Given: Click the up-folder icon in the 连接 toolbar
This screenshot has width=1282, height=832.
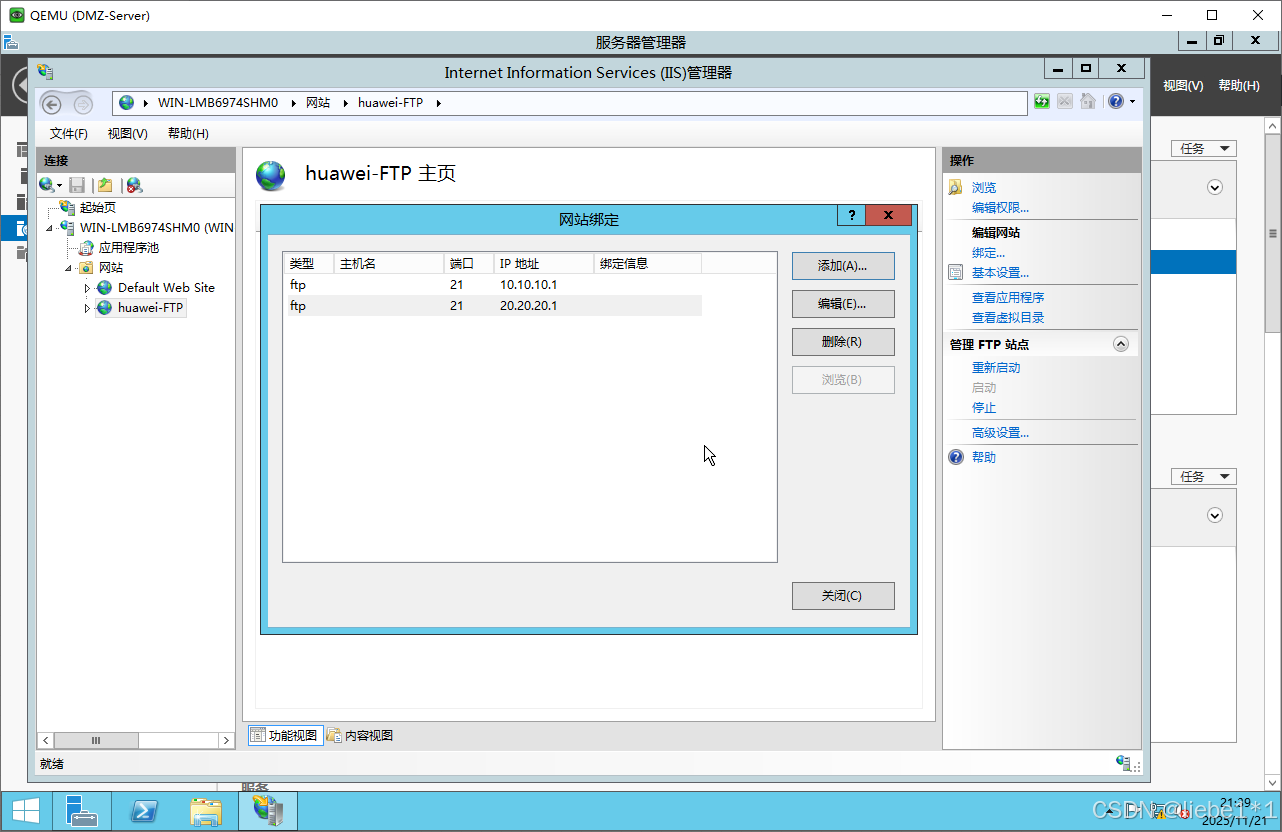Looking at the screenshot, I should tap(105, 185).
